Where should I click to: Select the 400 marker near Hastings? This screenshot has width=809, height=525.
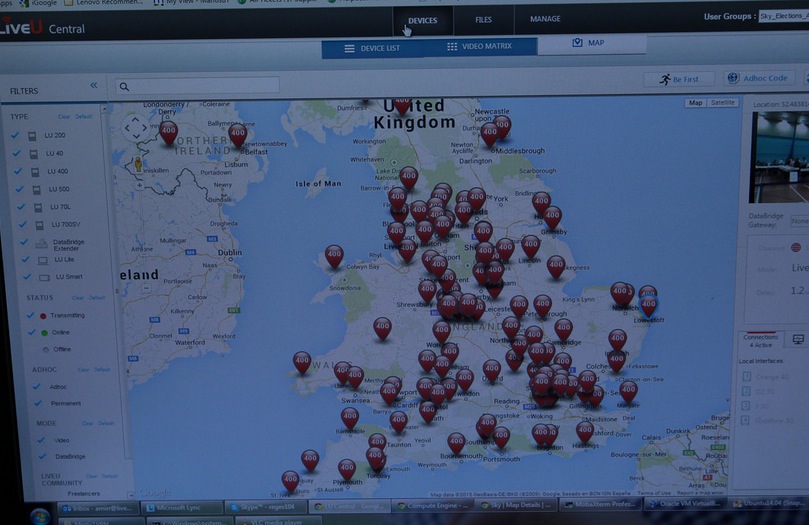(x=585, y=432)
